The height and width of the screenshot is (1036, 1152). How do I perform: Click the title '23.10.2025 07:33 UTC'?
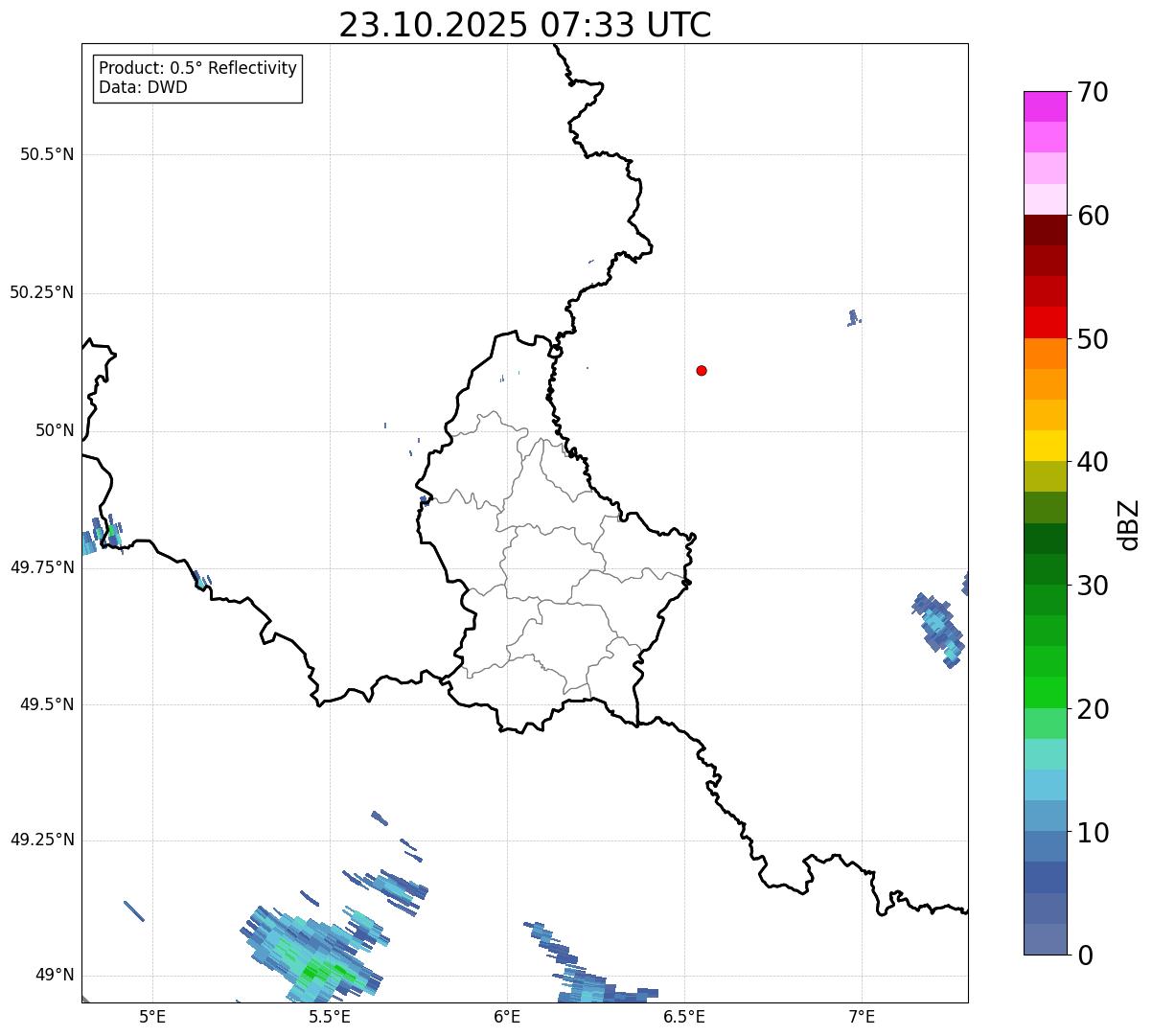[x=525, y=25]
